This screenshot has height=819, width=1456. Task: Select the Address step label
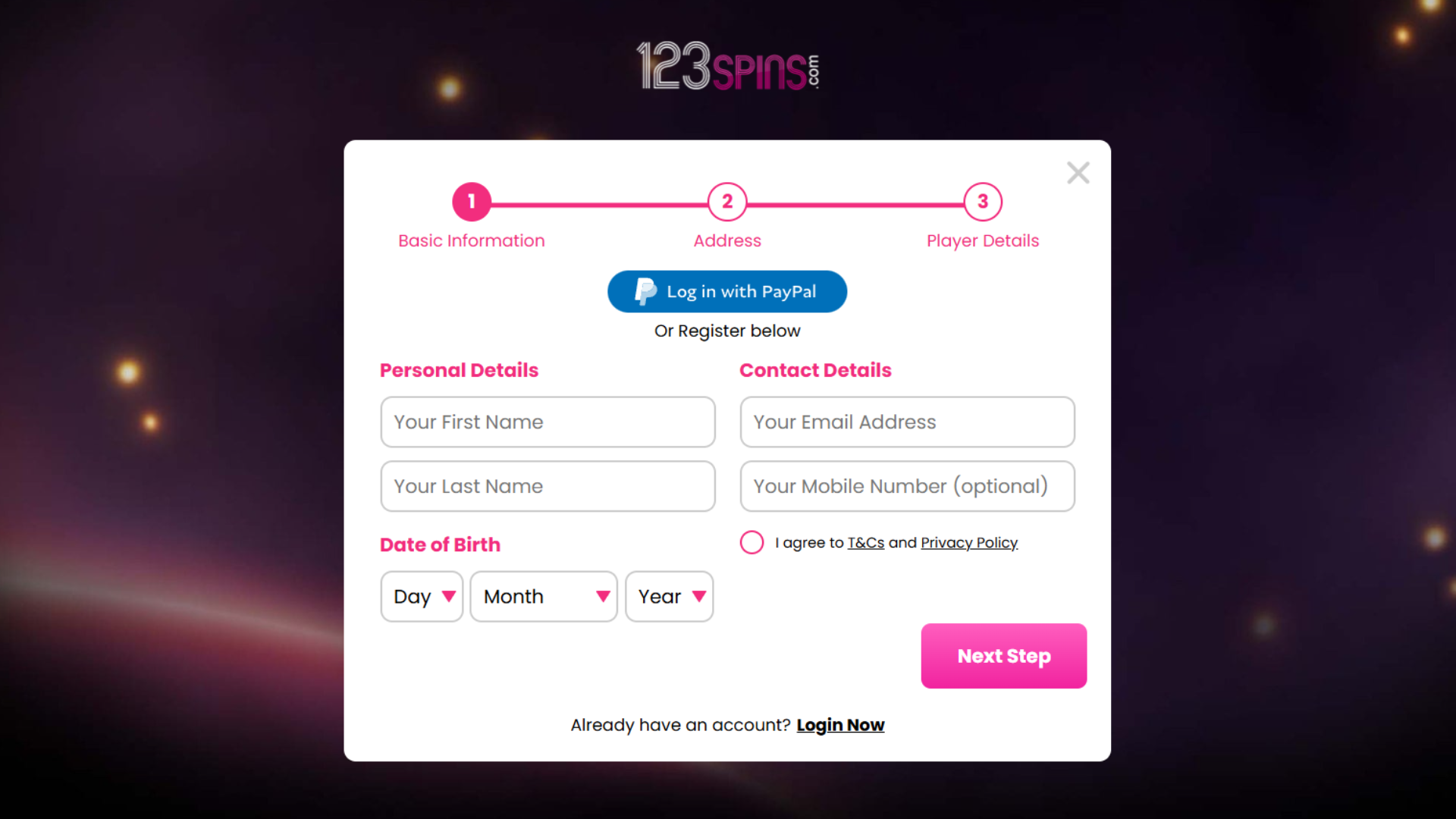727,241
